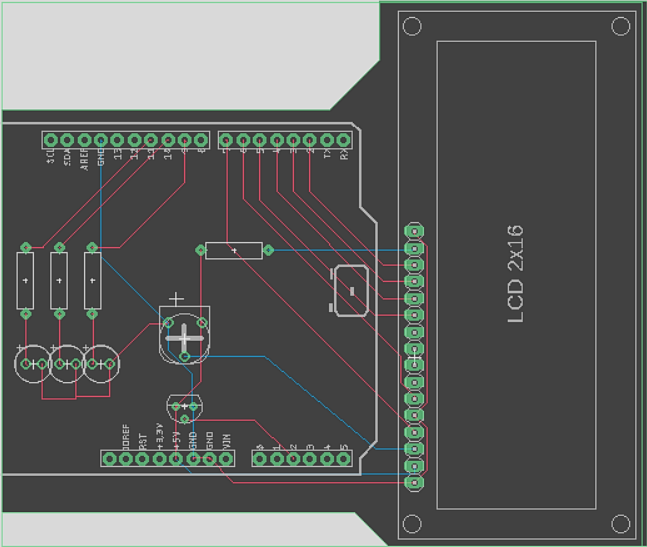Image resolution: width=647 pixels, height=547 pixels.
Task: Select the GND pad on the top header
Action: 101,140
